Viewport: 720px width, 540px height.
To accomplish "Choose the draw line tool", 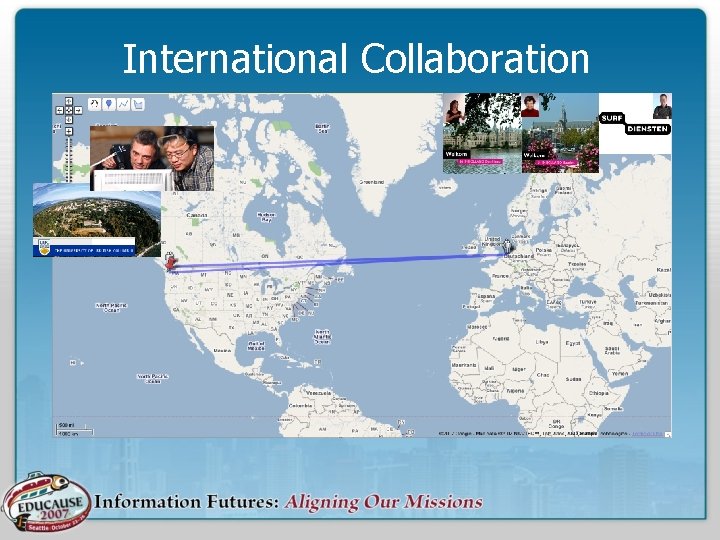I will [x=124, y=104].
